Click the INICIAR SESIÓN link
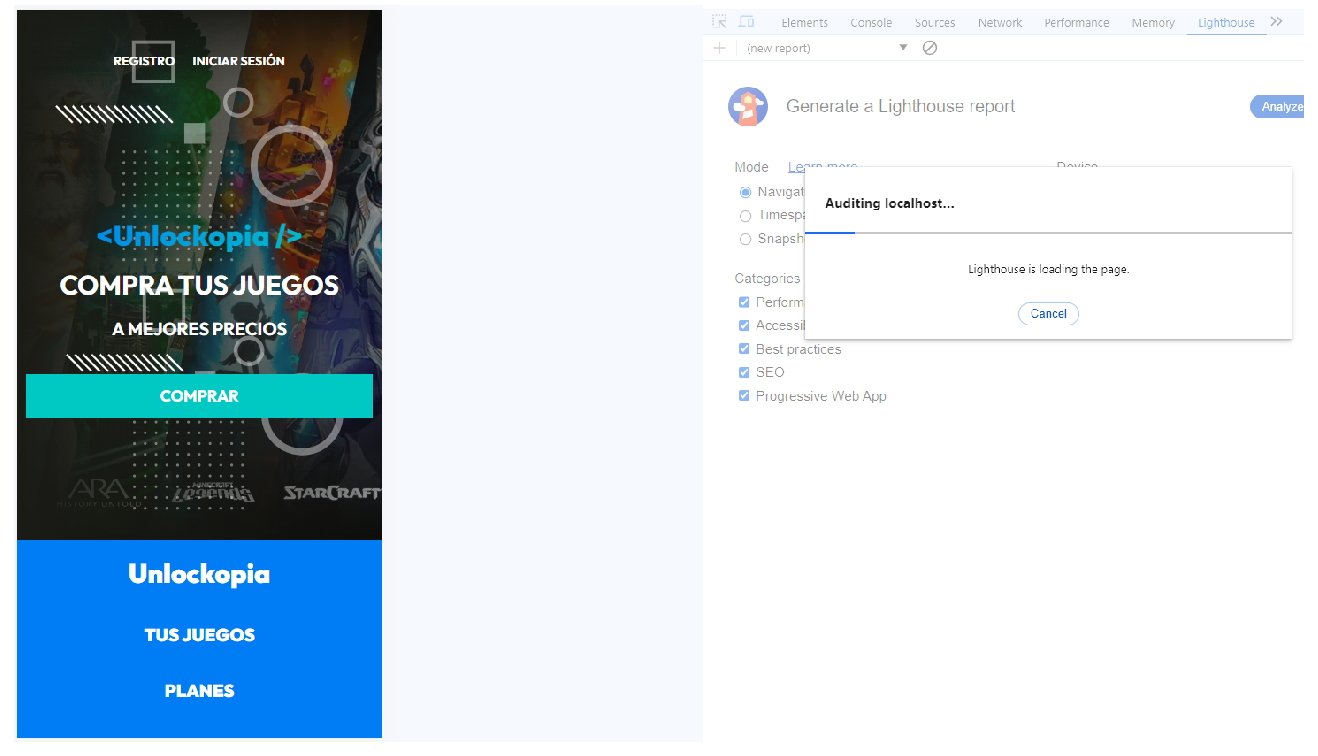 [238, 61]
